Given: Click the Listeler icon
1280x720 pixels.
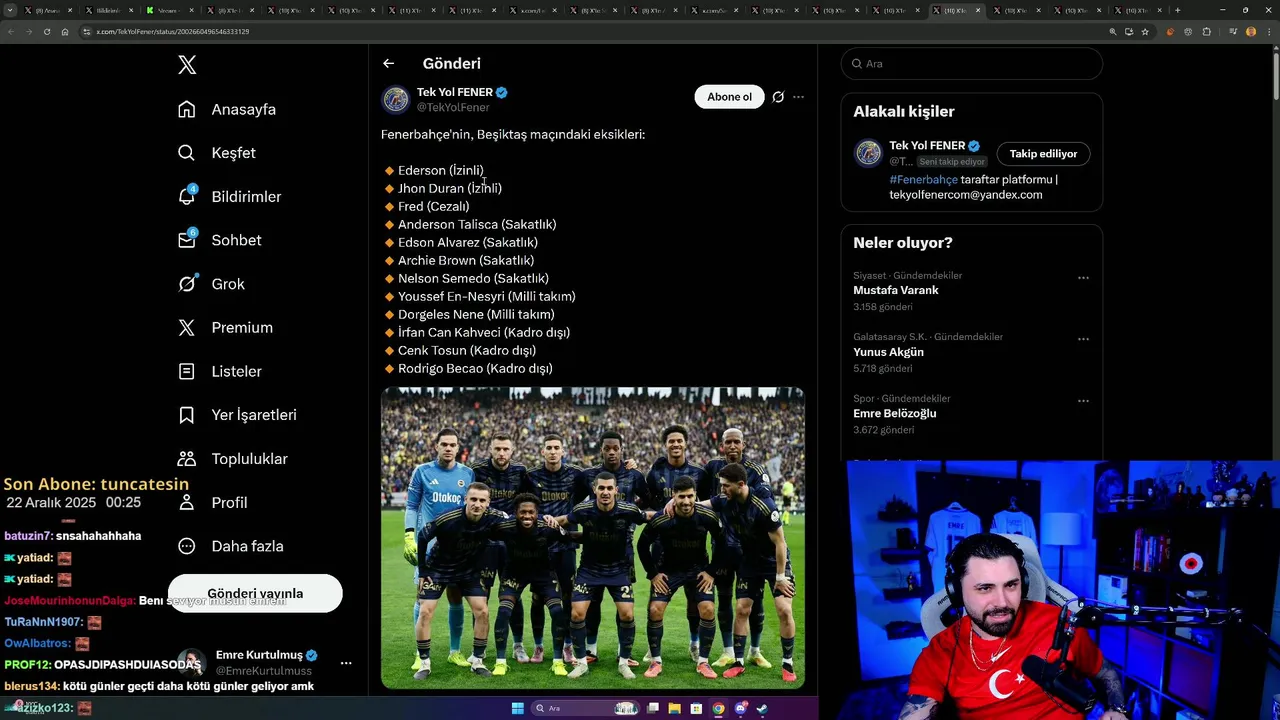Looking at the screenshot, I should click(187, 371).
